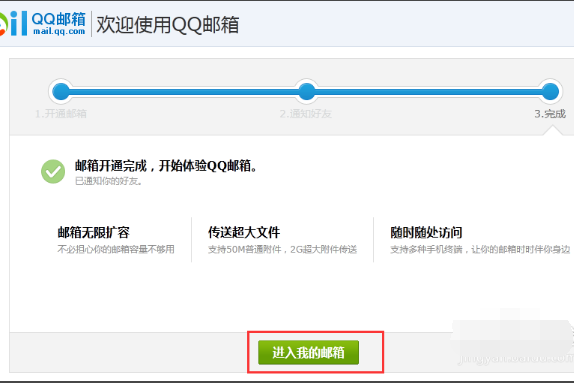This screenshot has height=383, width=574.
Task: Click 支持50M普通附件，2G超大附件传送 description
Action: coord(282,249)
